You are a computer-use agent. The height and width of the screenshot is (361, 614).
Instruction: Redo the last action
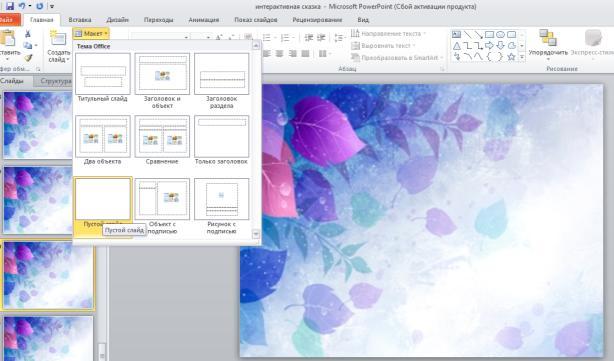click(x=40, y=6)
